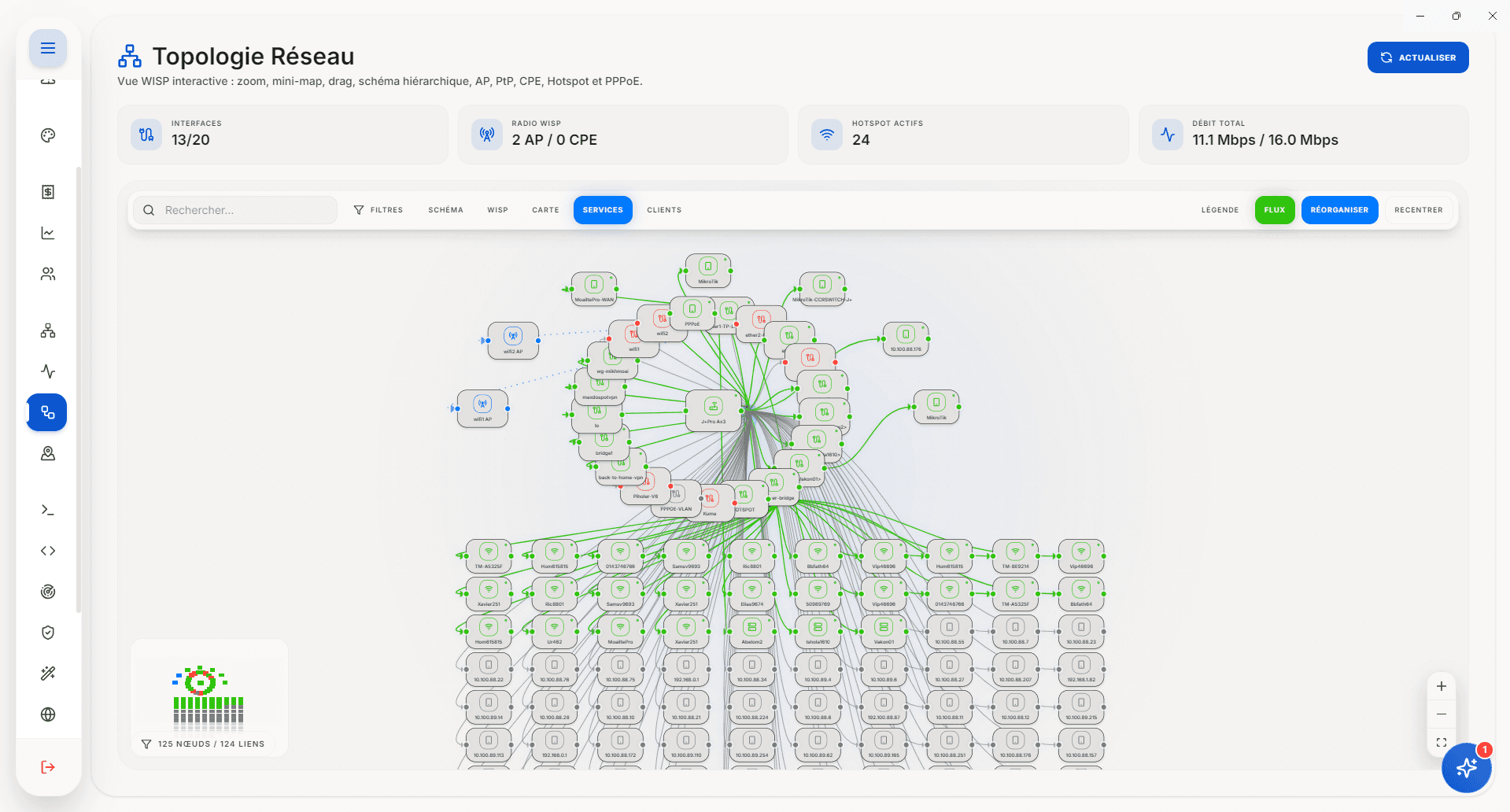The width and height of the screenshot is (1510, 812).
Task: Open the code brackets icon in sidebar
Action: click(48, 551)
